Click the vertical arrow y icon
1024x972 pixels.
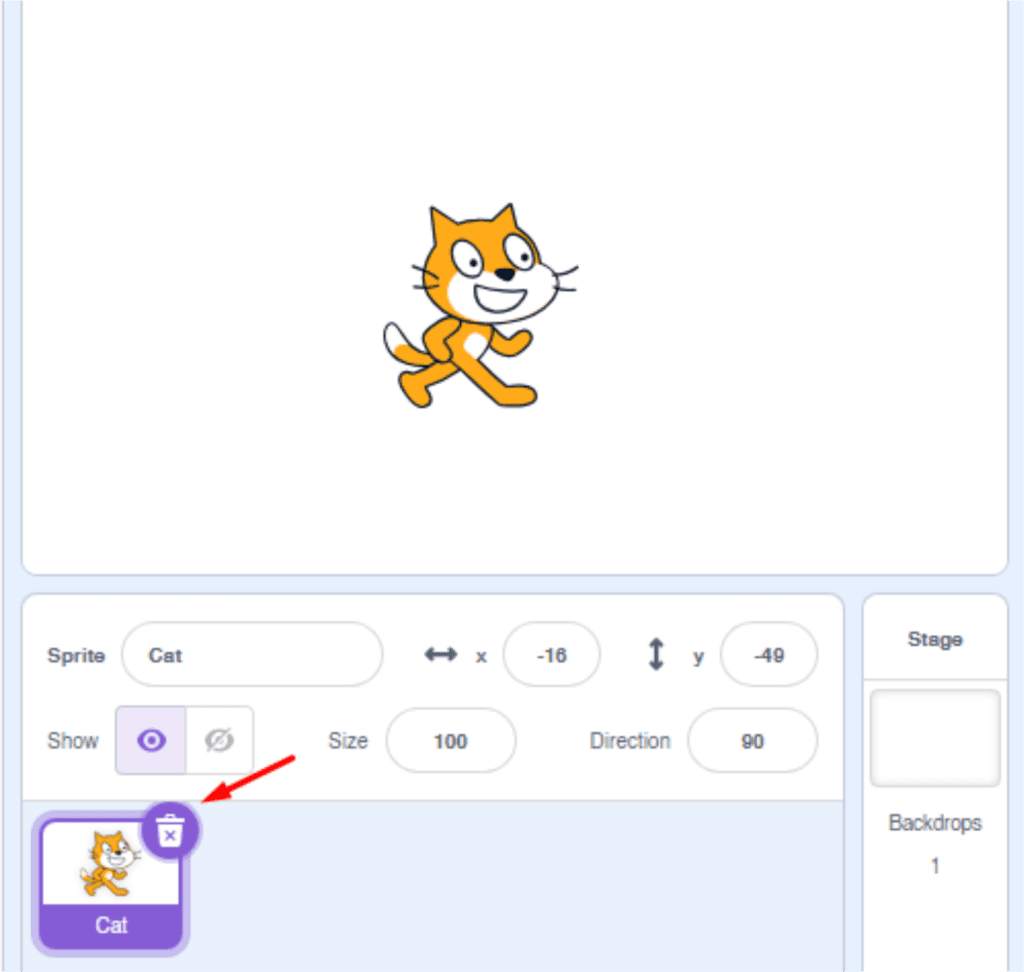(656, 654)
